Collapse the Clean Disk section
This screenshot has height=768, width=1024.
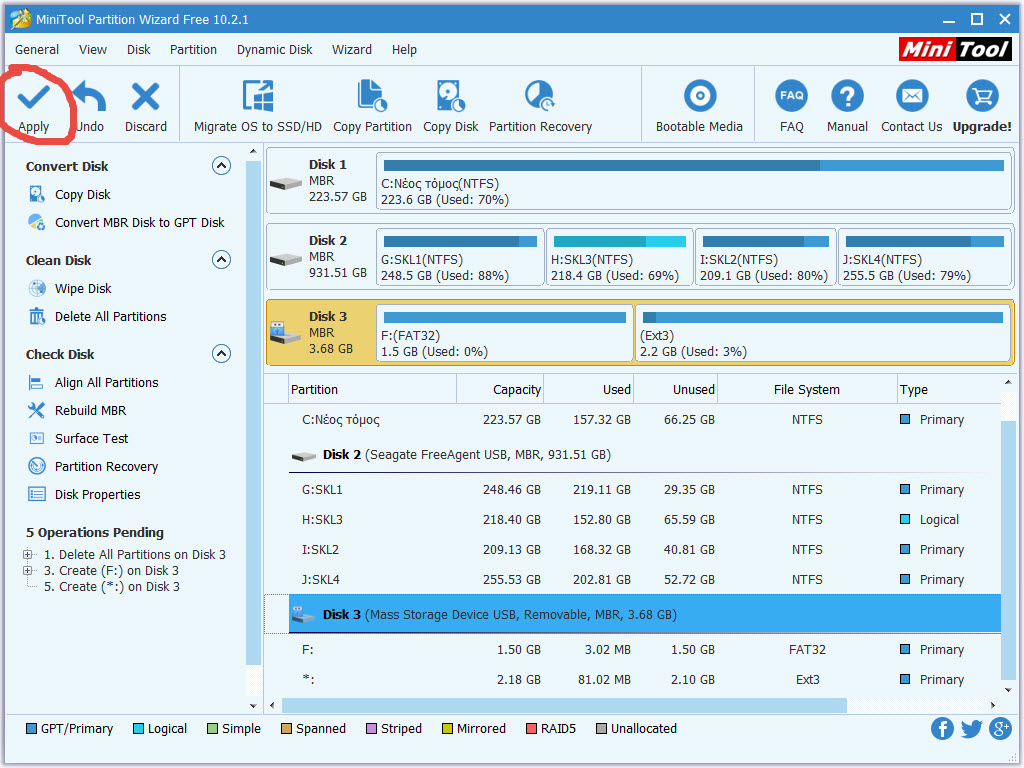pyautogui.click(x=221, y=260)
